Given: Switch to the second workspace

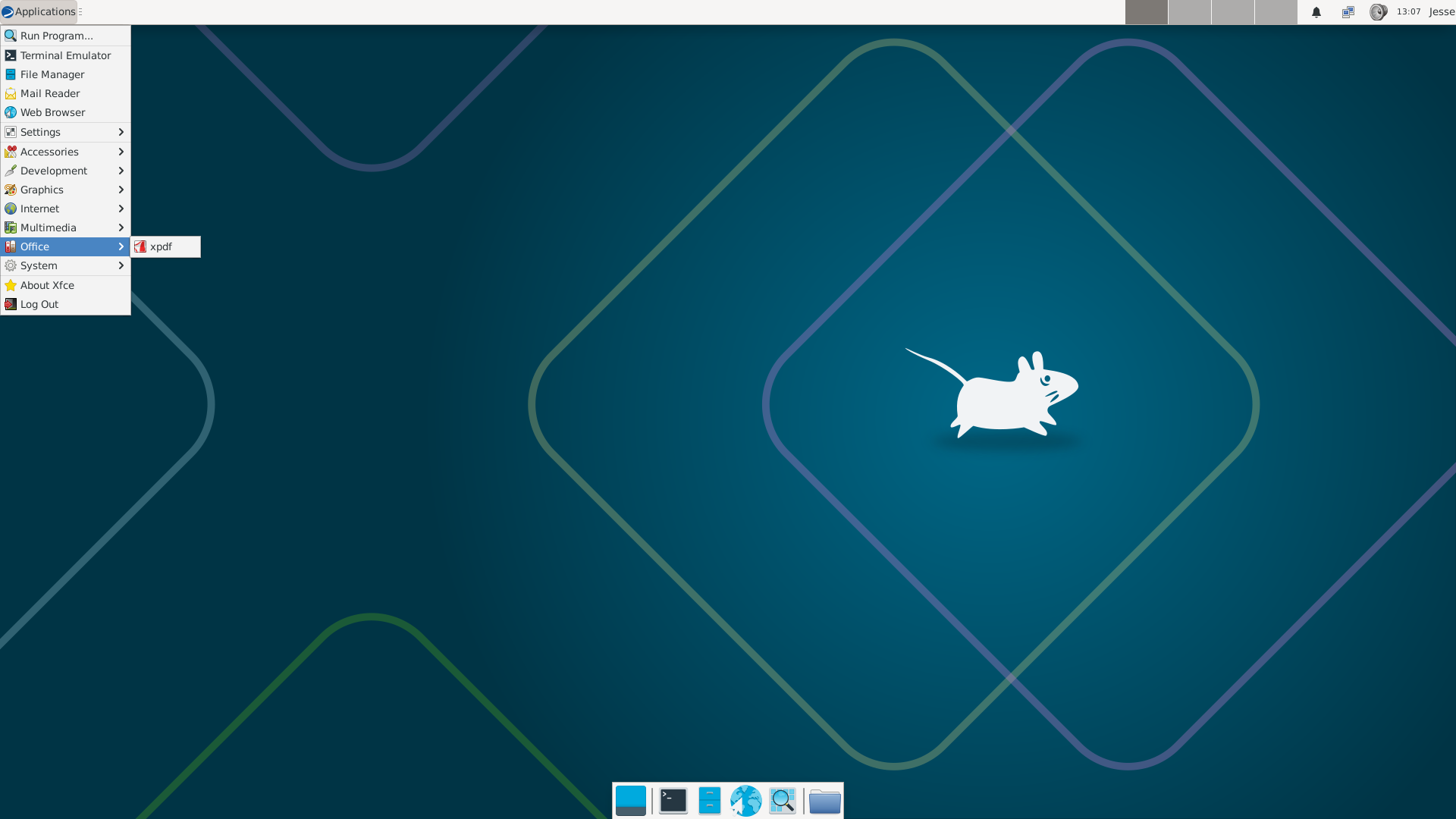Looking at the screenshot, I should click(x=1189, y=12).
